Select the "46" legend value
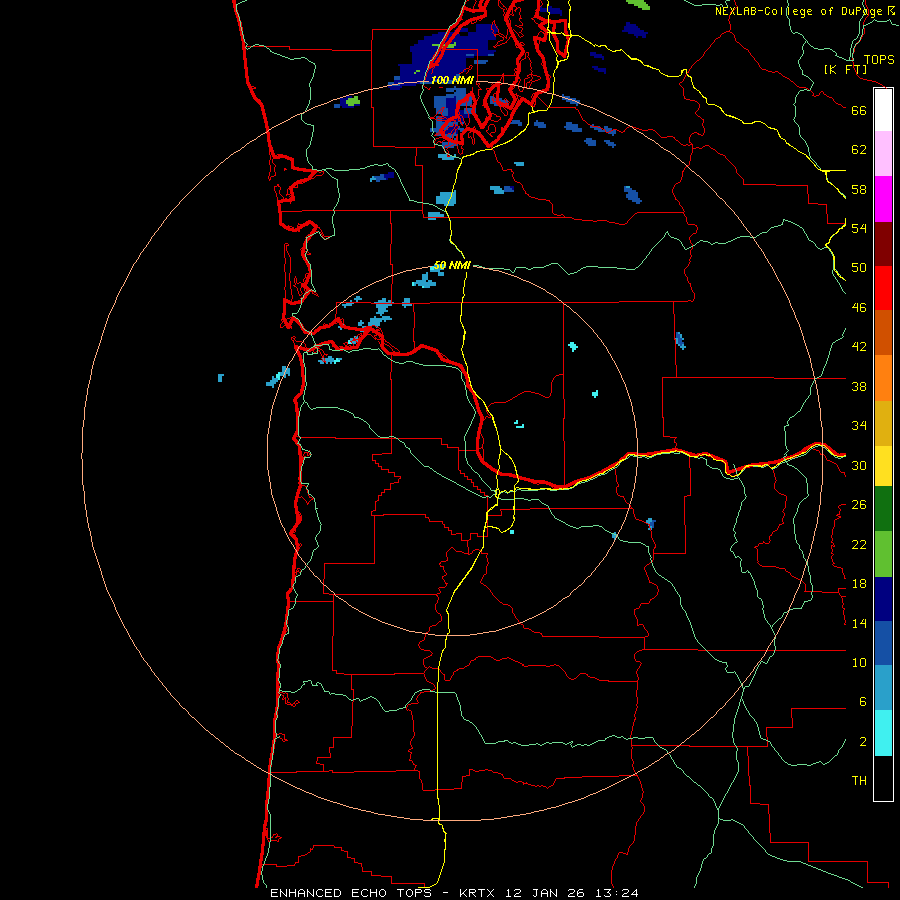The image size is (900, 900). (x=859, y=308)
